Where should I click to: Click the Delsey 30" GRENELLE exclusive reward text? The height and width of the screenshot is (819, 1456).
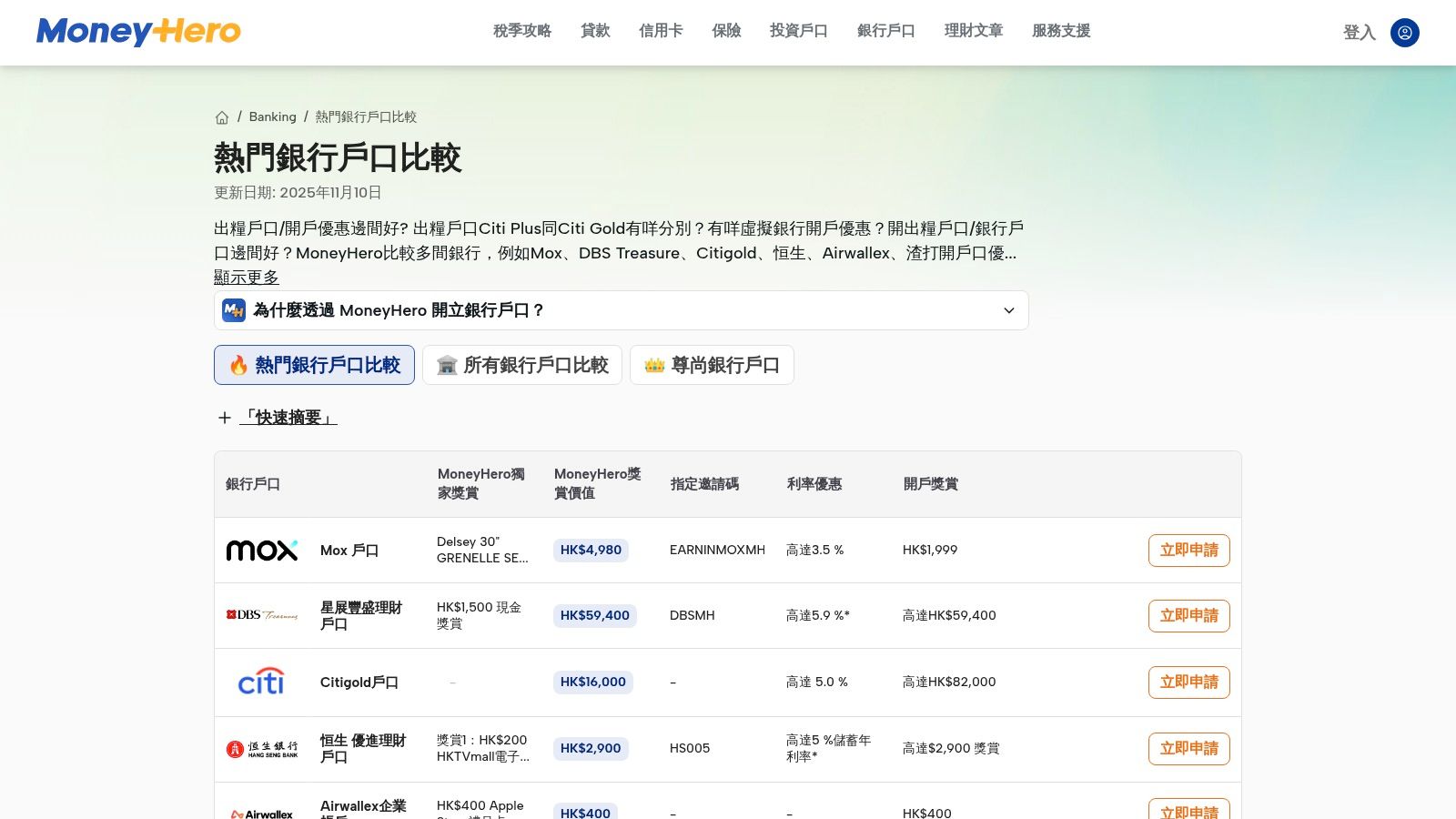(x=482, y=551)
